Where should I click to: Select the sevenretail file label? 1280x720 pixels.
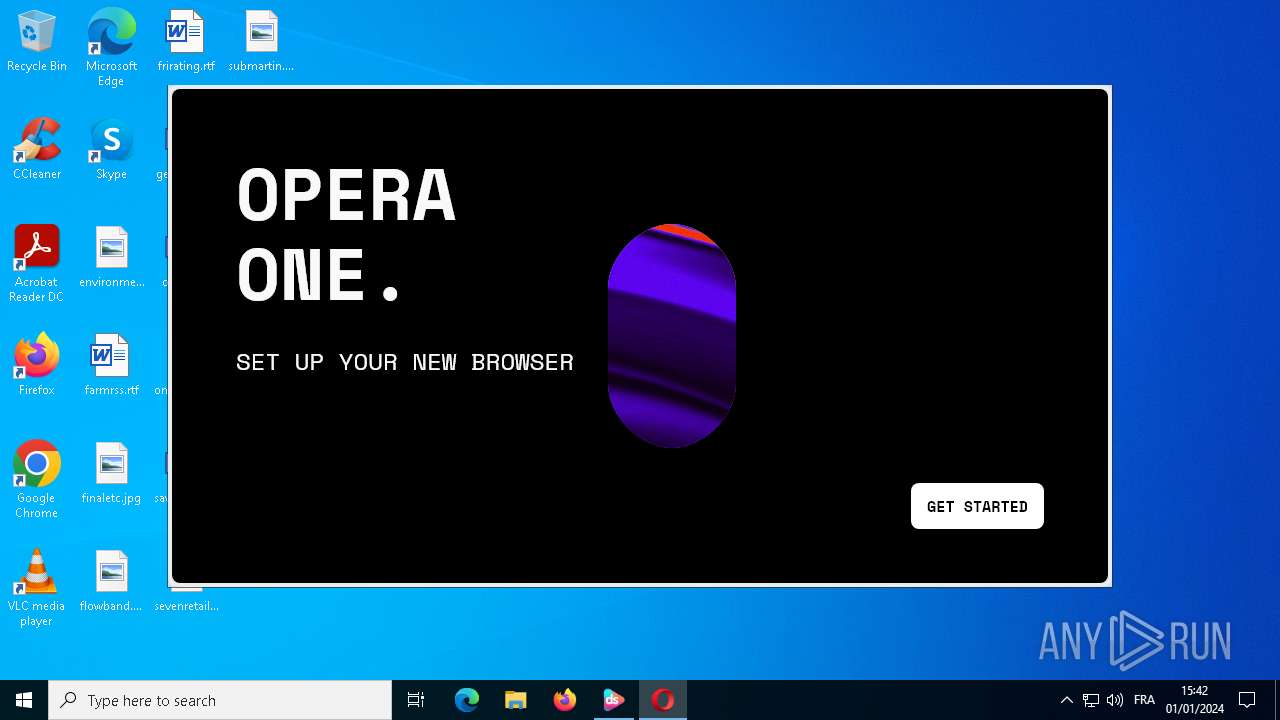tap(187, 606)
